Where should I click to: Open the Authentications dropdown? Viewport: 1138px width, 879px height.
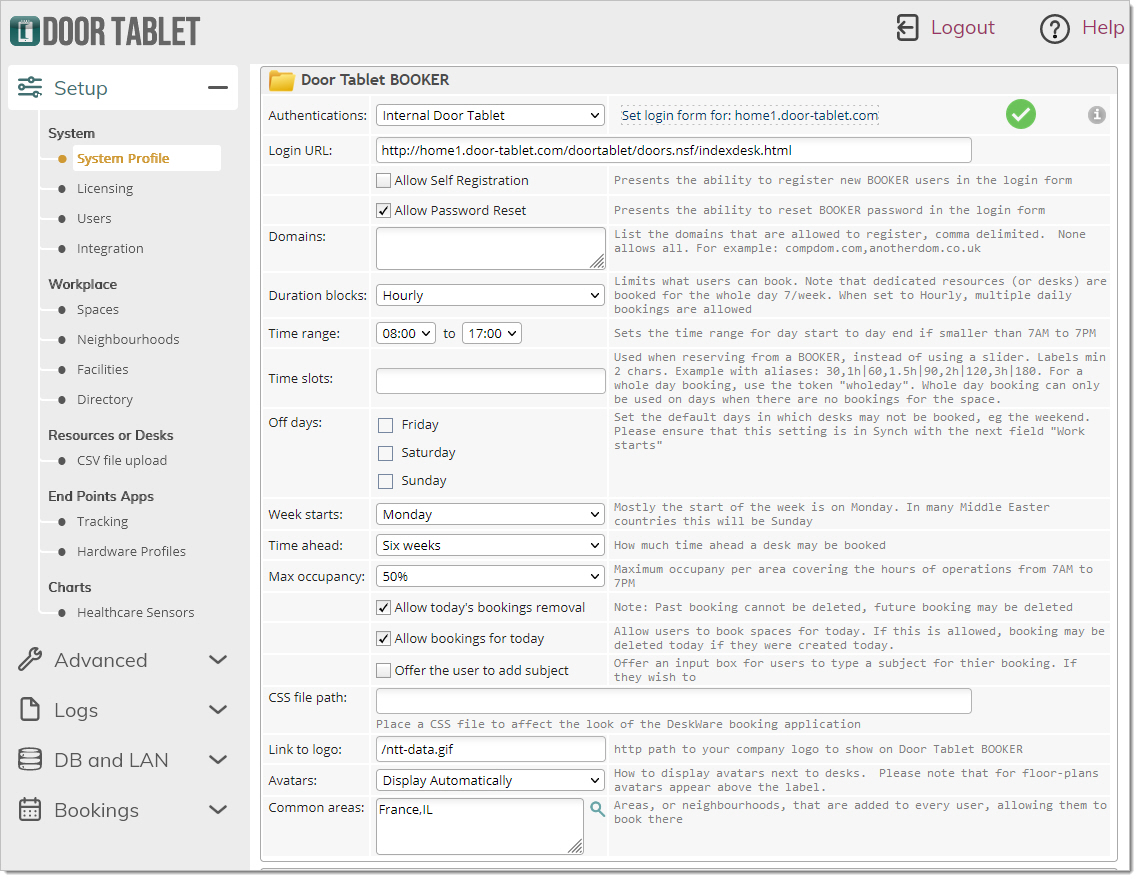[x=490, y=116]
